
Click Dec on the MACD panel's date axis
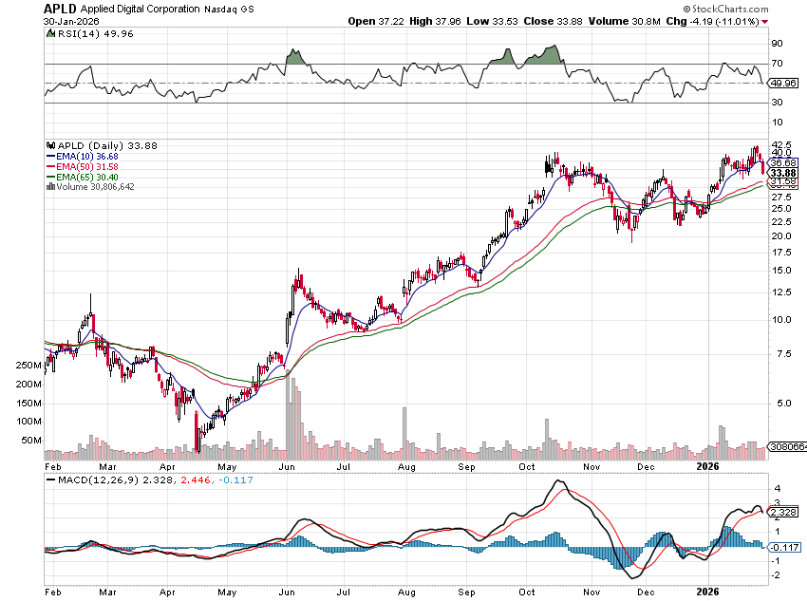[646, 592]
